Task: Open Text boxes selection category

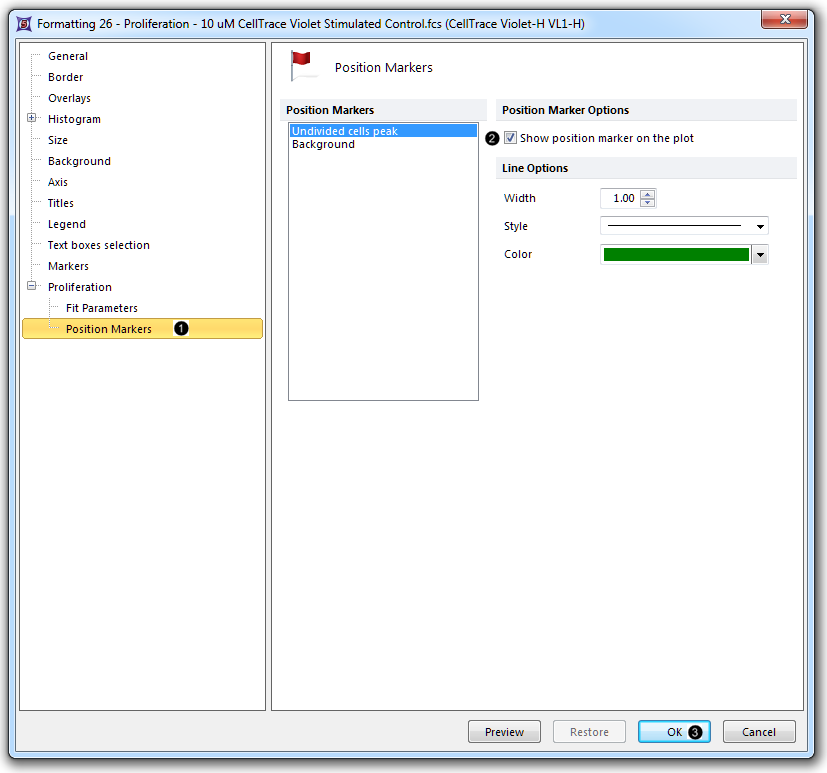Action: tap(99, 245)
